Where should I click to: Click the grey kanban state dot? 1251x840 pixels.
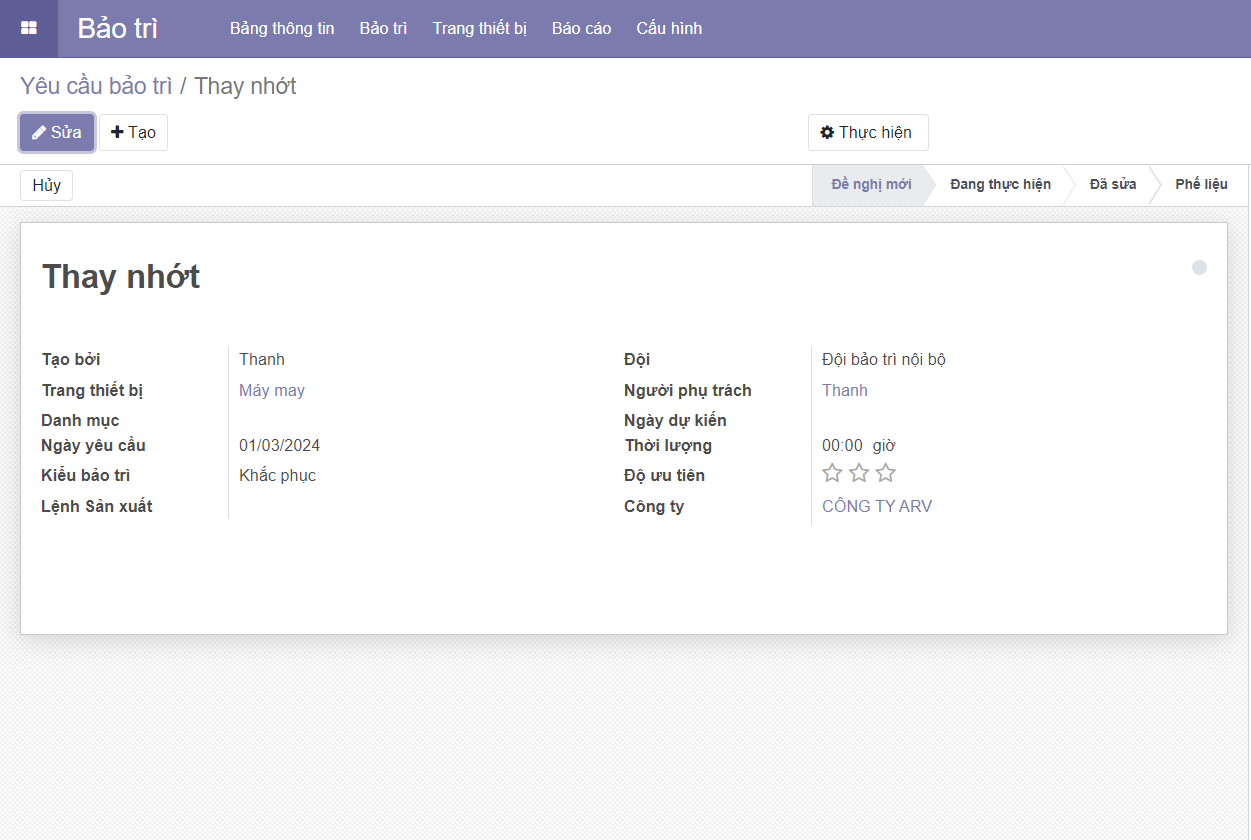1199,268
